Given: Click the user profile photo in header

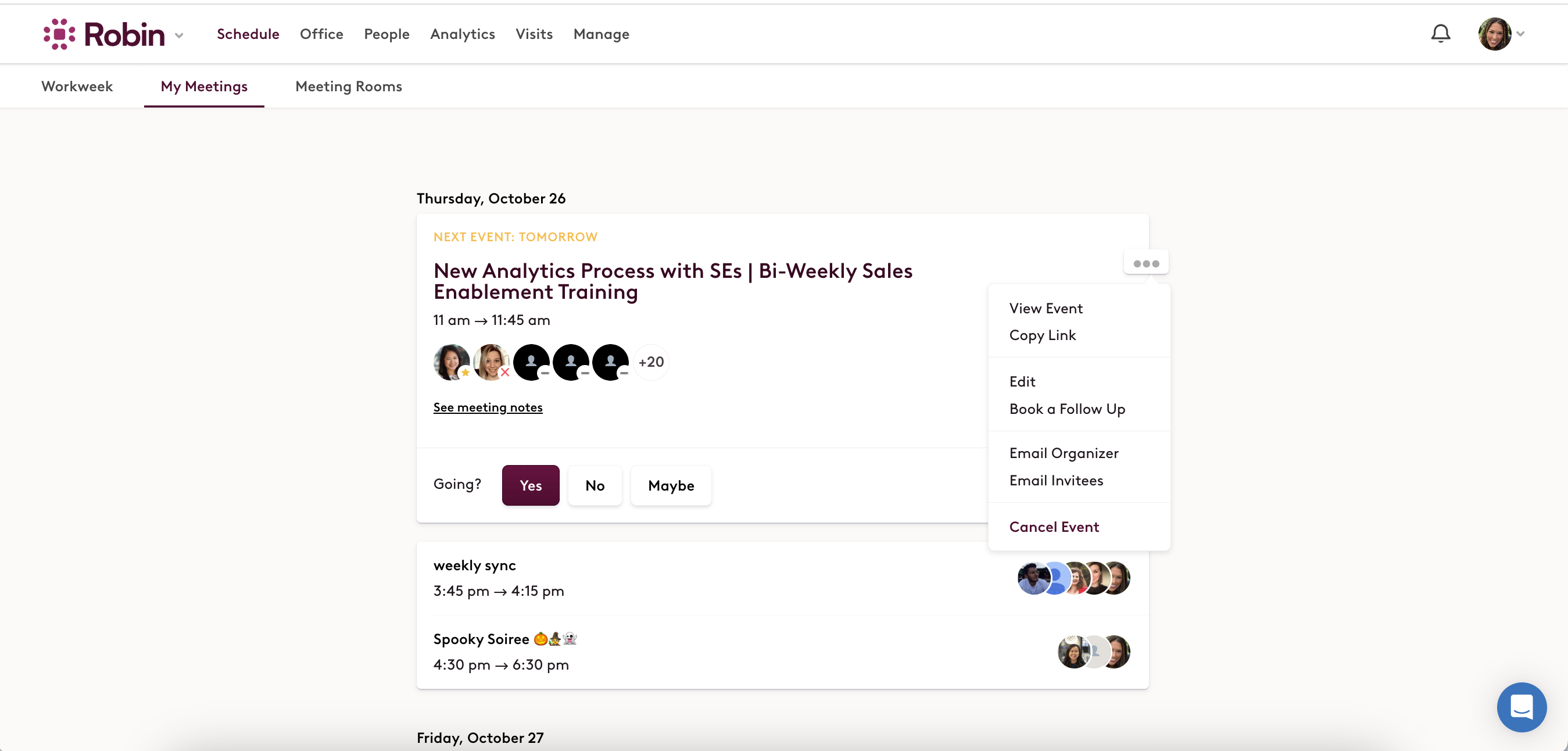Looking at the screenshot, I should coord(1494,34).
